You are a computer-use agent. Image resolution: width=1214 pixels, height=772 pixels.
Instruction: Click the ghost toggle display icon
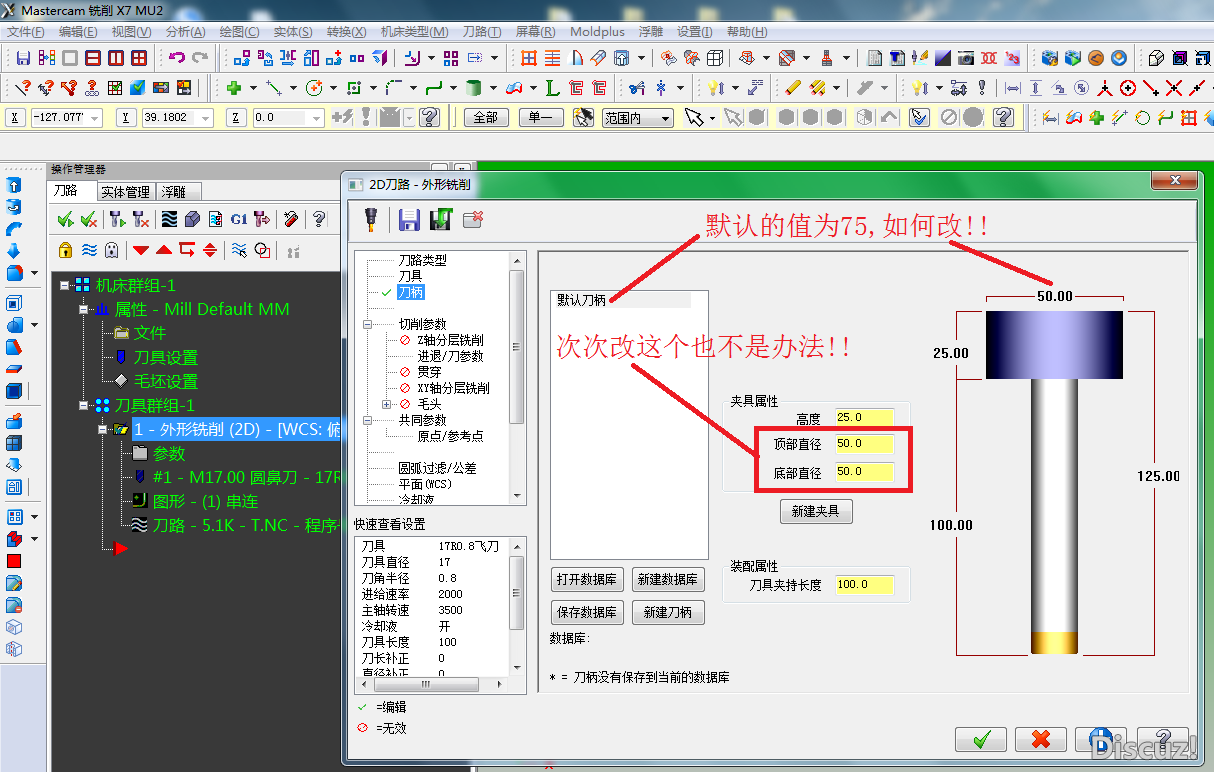click(112, 250)
